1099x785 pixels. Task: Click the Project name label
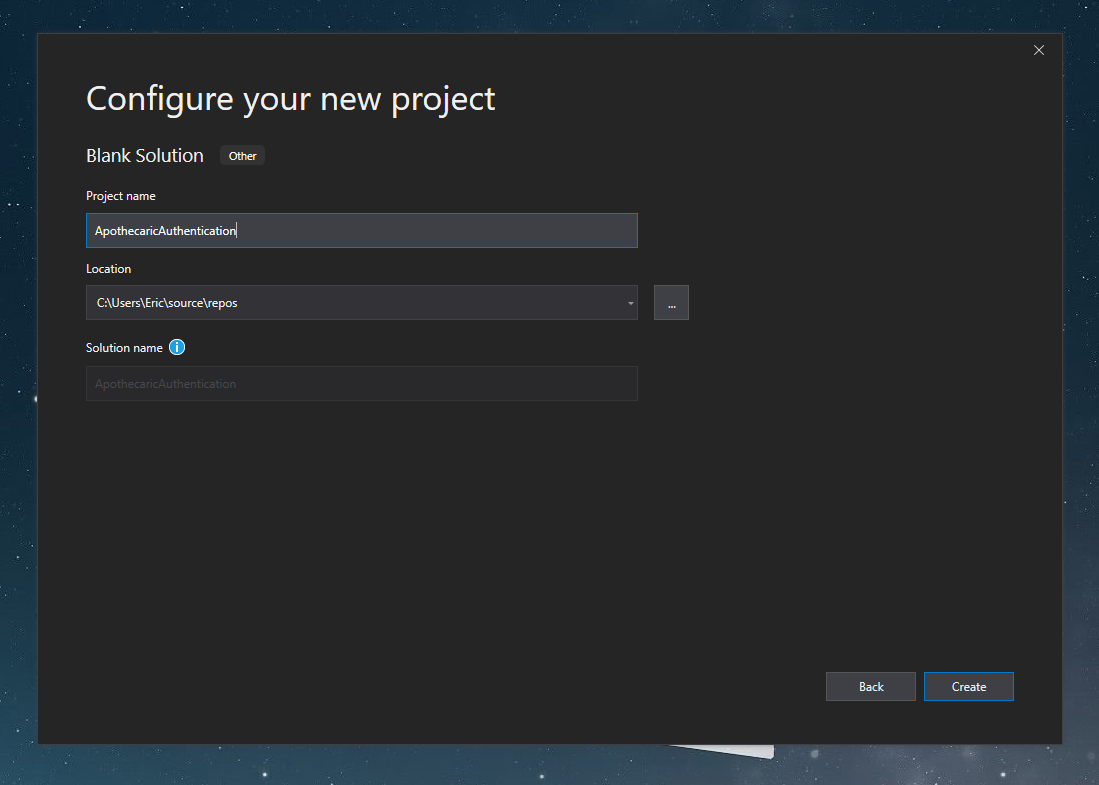121,196
